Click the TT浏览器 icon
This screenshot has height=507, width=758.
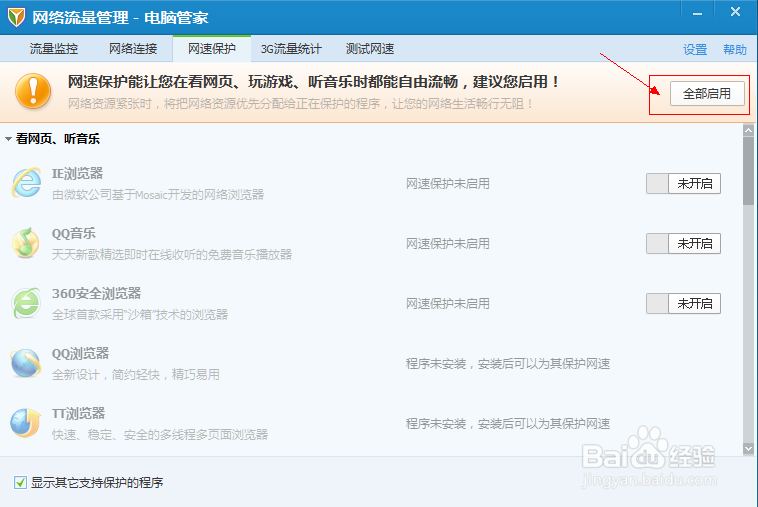point(26,423)
